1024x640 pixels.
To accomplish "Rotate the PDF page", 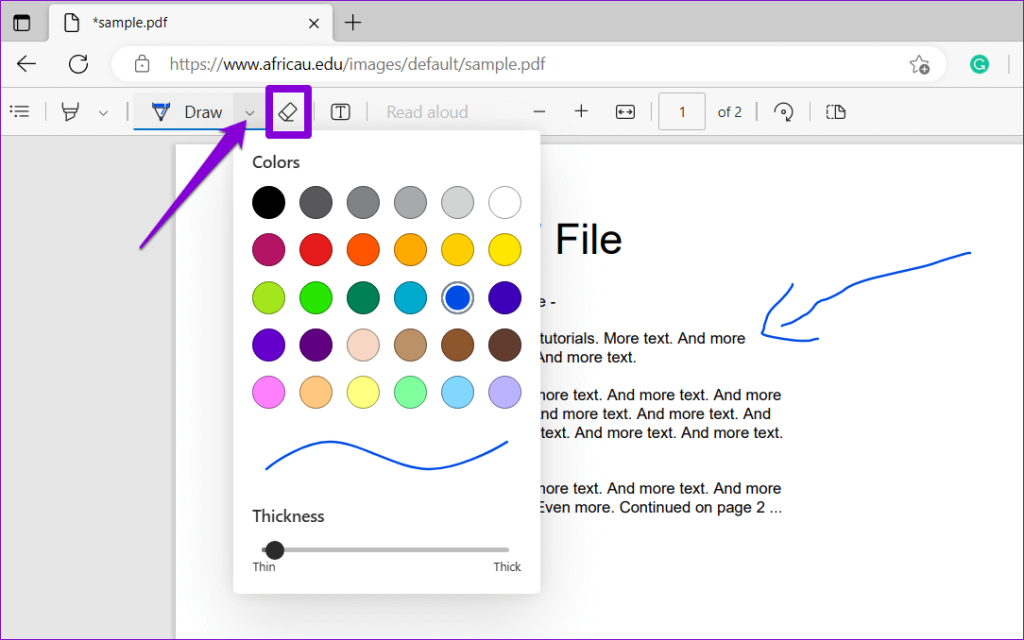I will click(x=784, y=111).
